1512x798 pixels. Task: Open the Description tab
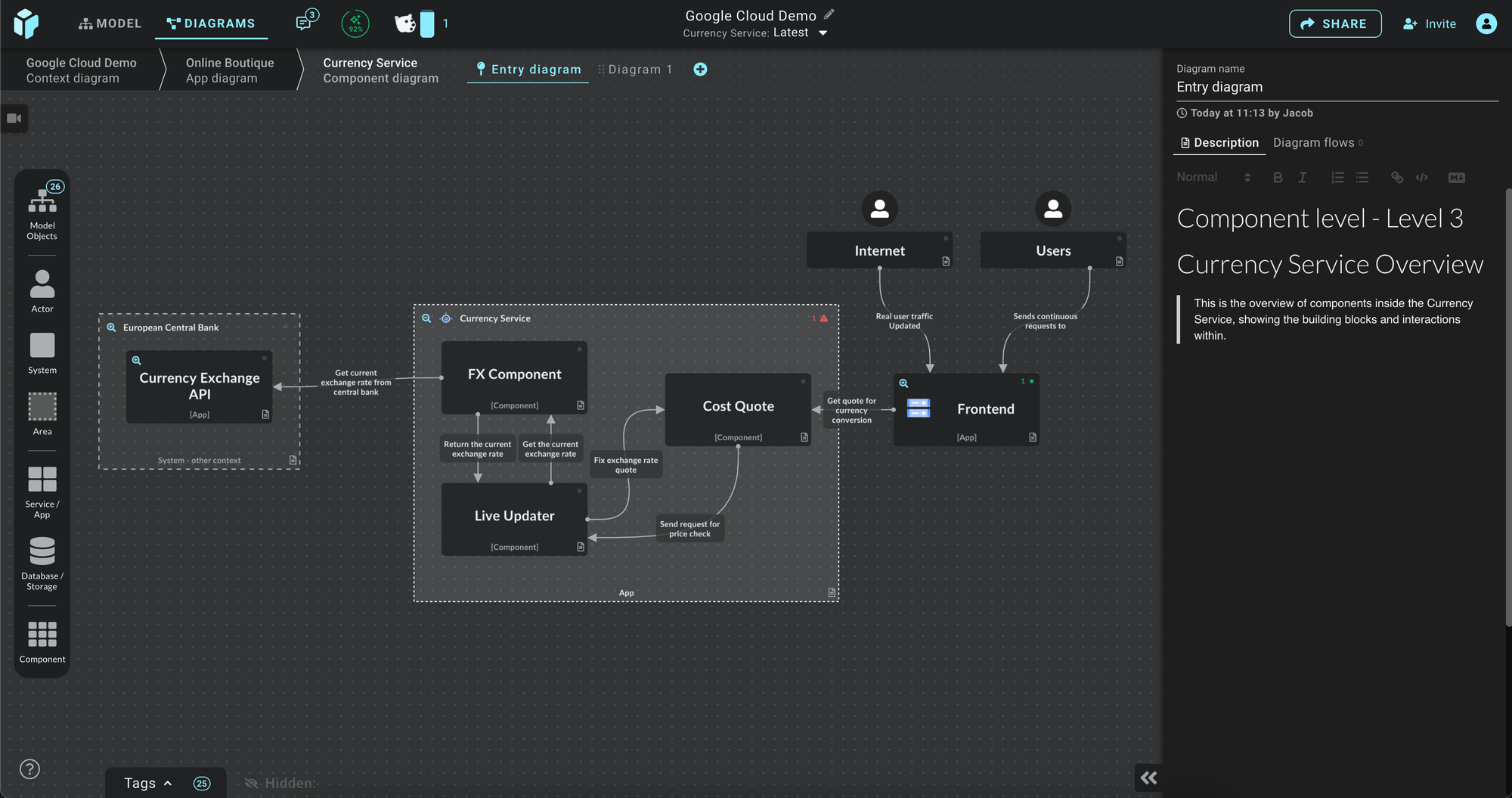(x=1219, y=142)
